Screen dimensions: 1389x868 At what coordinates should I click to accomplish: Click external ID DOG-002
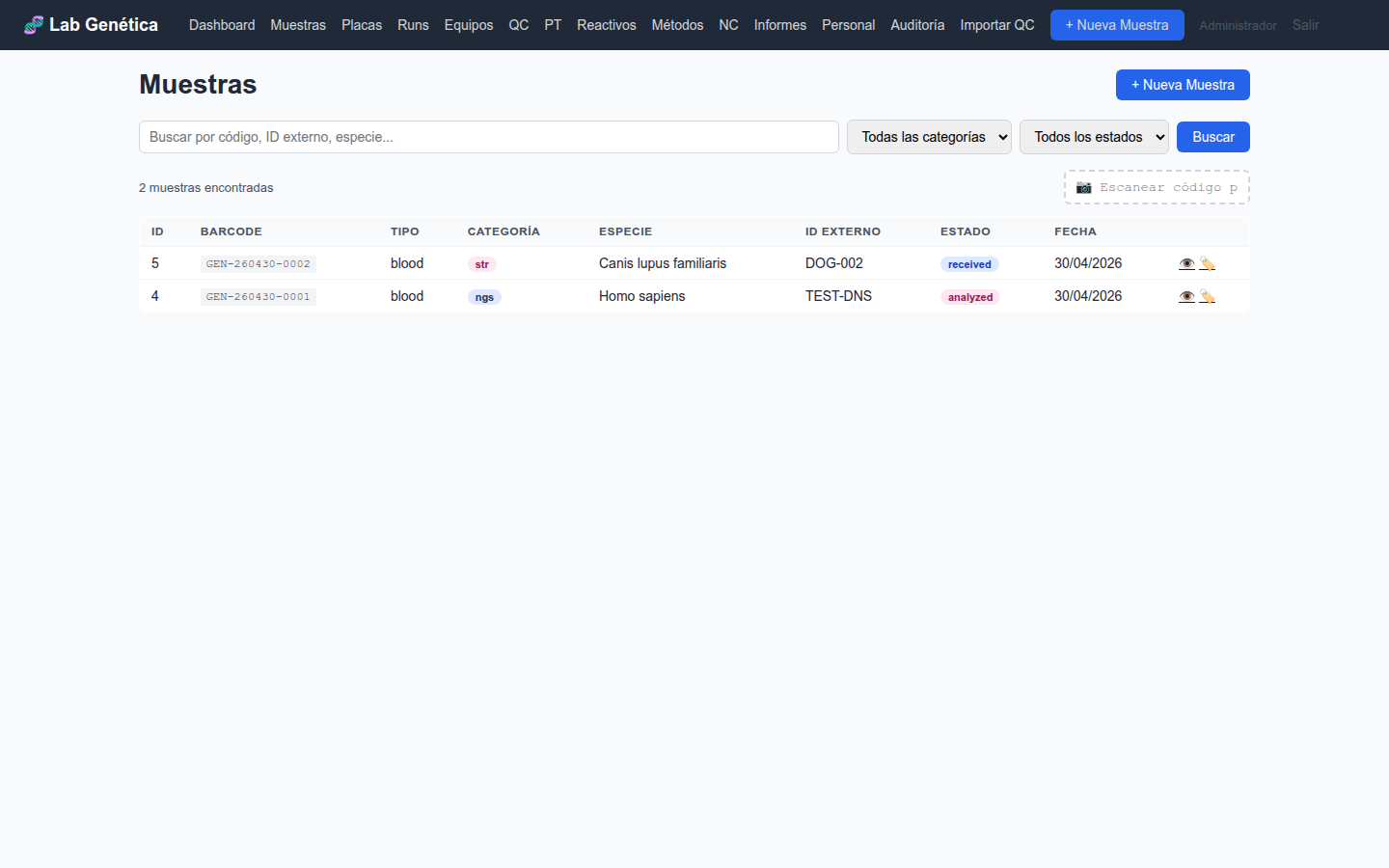coord(834,263)
